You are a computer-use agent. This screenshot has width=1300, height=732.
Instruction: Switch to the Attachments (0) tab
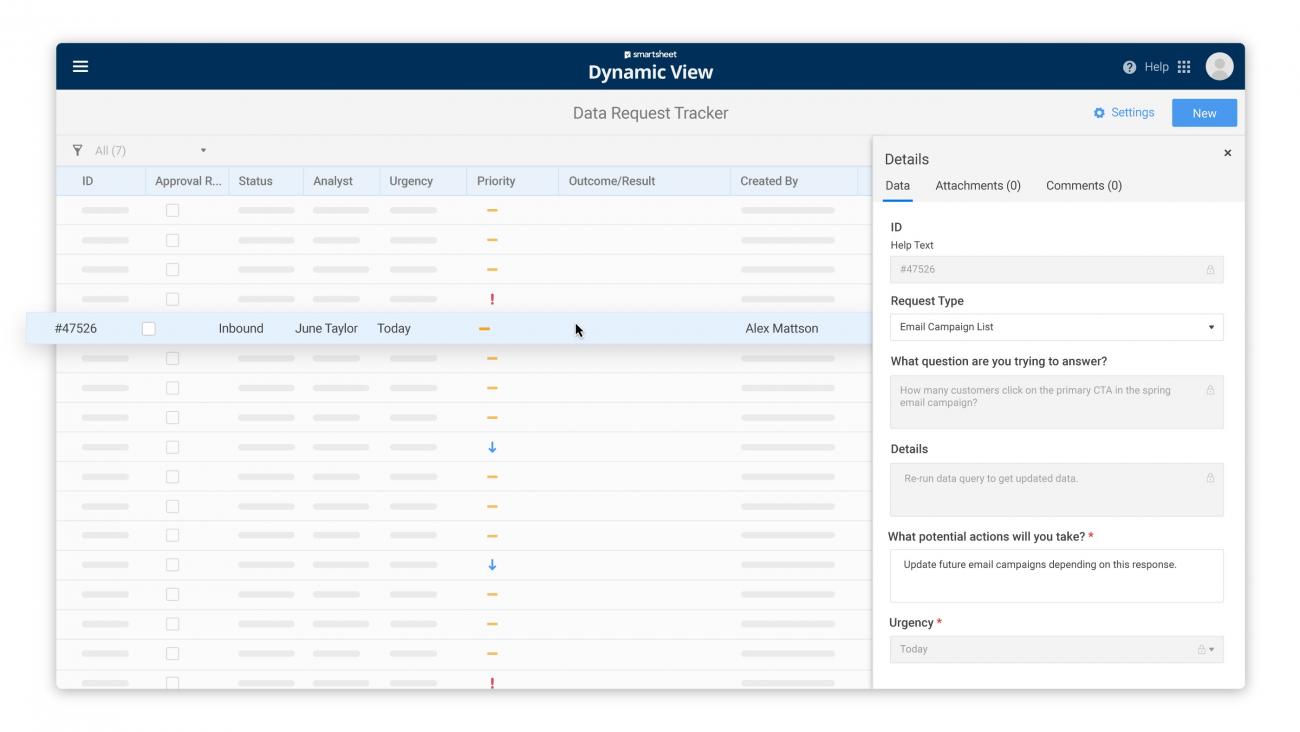tap(977, 186)
